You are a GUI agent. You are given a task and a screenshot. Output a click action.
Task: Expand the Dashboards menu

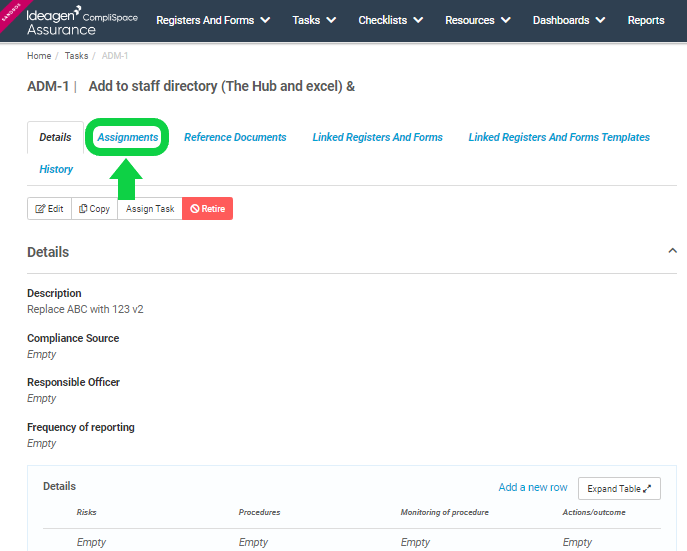[569, 21]
